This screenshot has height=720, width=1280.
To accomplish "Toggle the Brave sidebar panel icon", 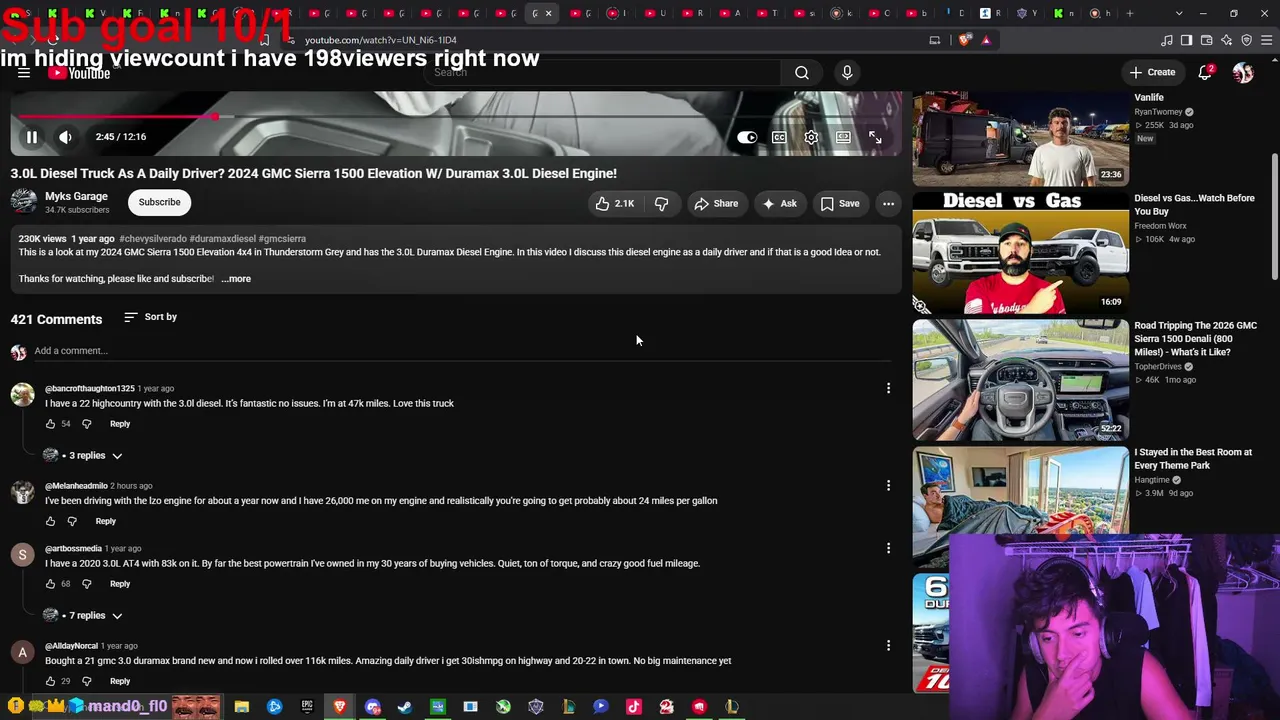I will 1187,40.
